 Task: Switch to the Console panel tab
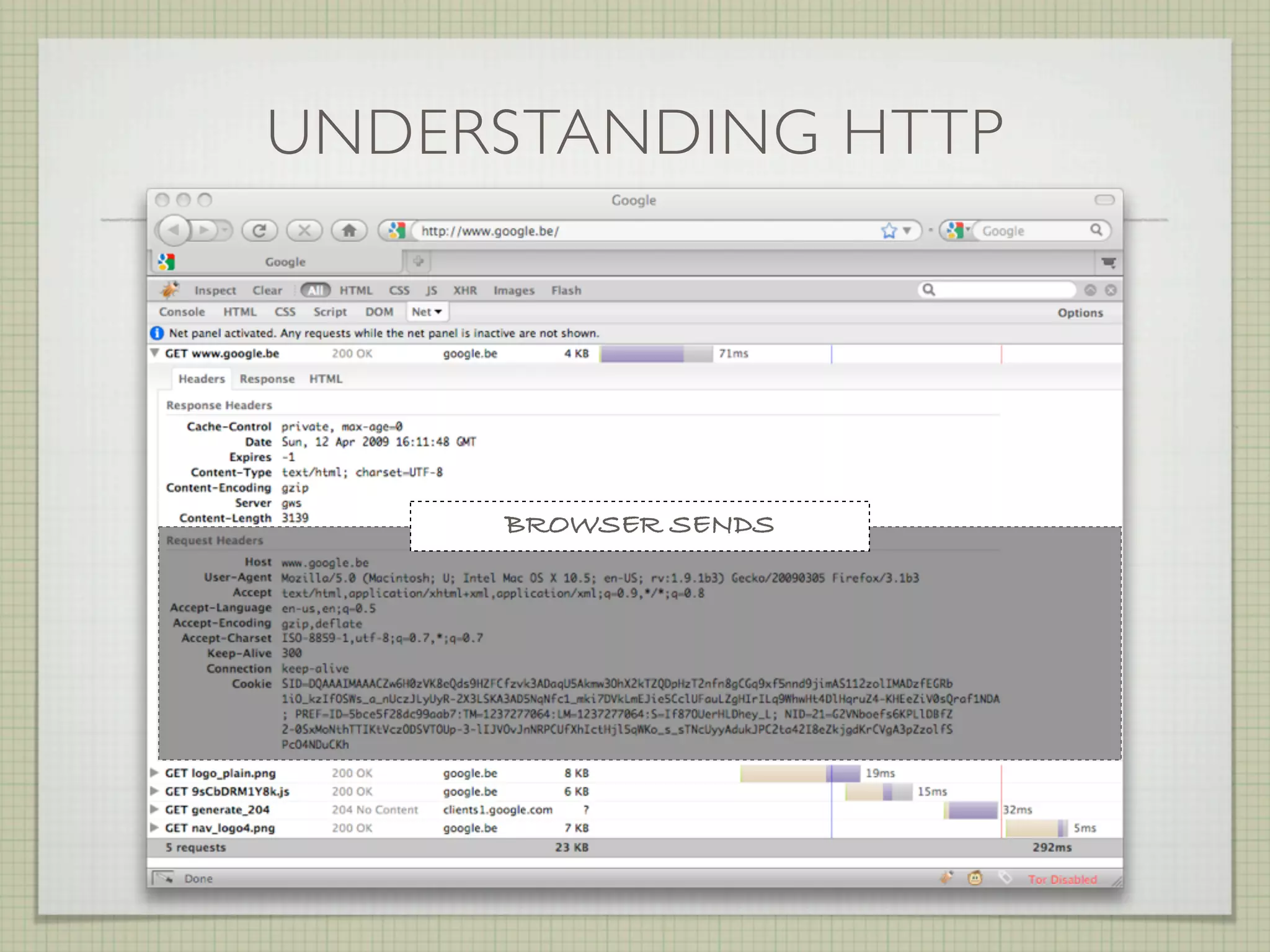pos(182,312)
